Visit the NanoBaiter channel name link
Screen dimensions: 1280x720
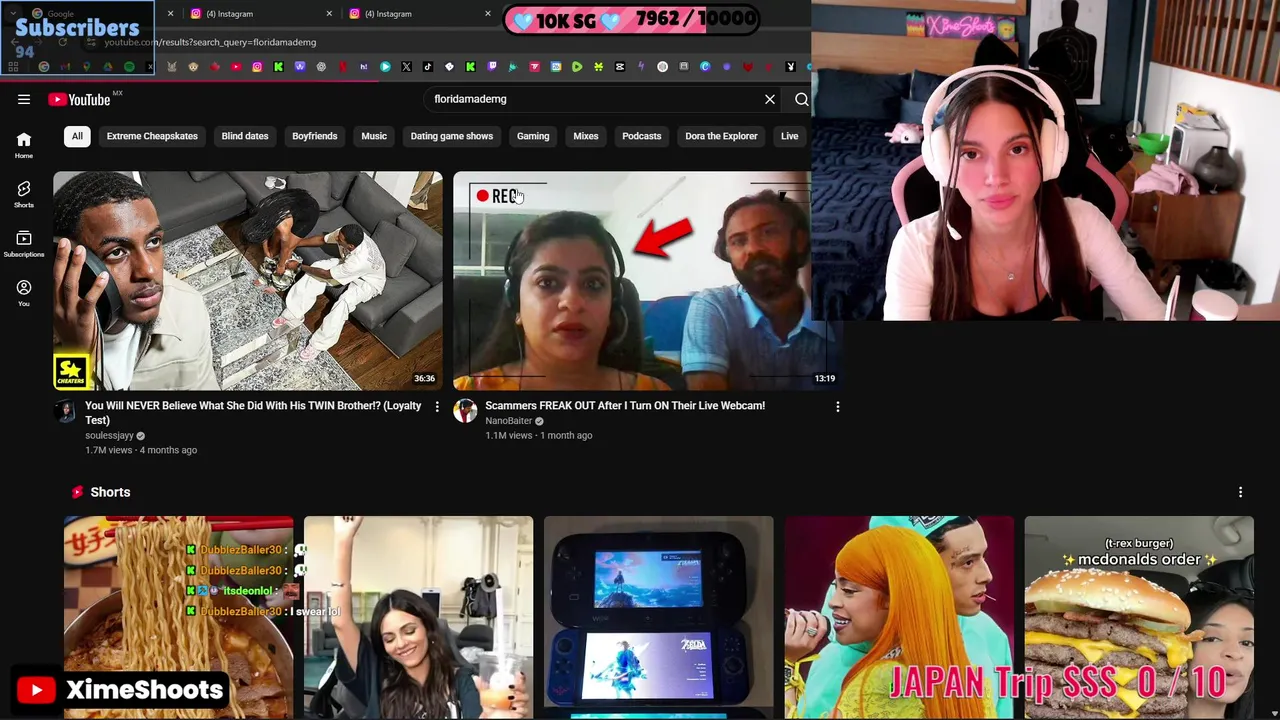pyautogui.click(x=508, y=421)
